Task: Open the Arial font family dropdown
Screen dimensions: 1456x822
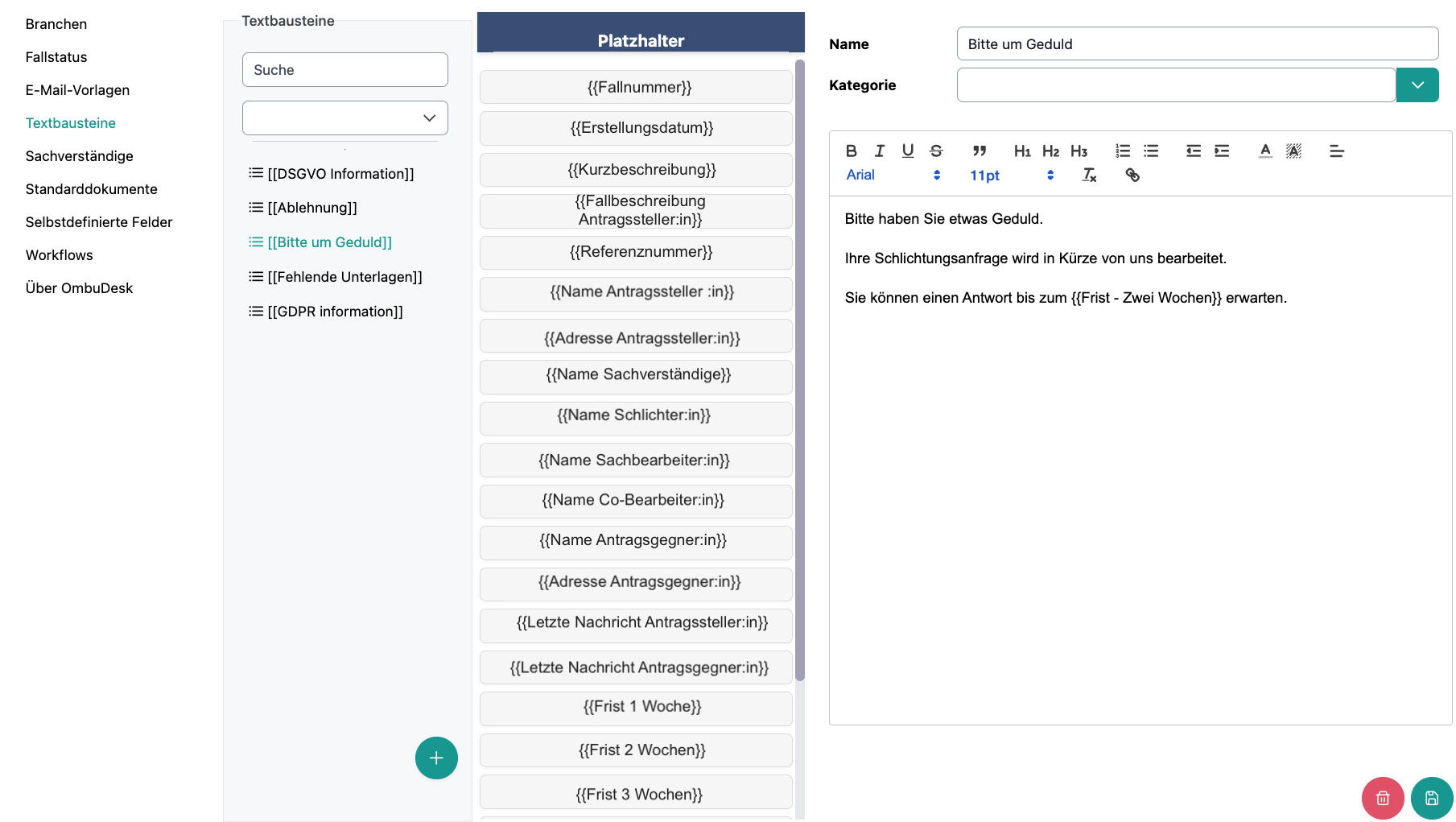Action: point(893,175)
